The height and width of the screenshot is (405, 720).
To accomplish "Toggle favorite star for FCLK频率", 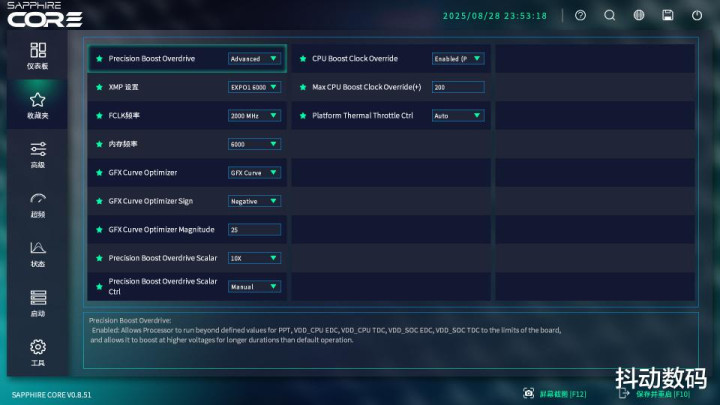I will 99,116.
